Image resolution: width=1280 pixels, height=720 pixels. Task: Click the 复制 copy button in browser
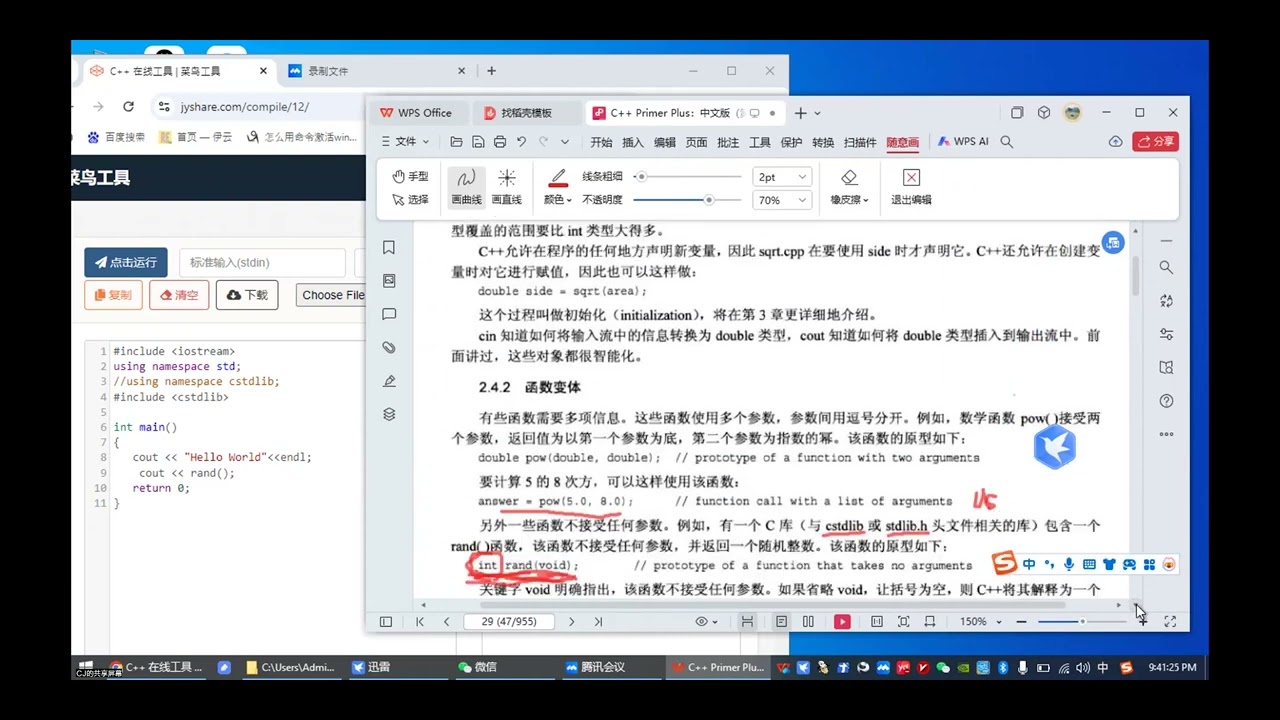[113, 295]
